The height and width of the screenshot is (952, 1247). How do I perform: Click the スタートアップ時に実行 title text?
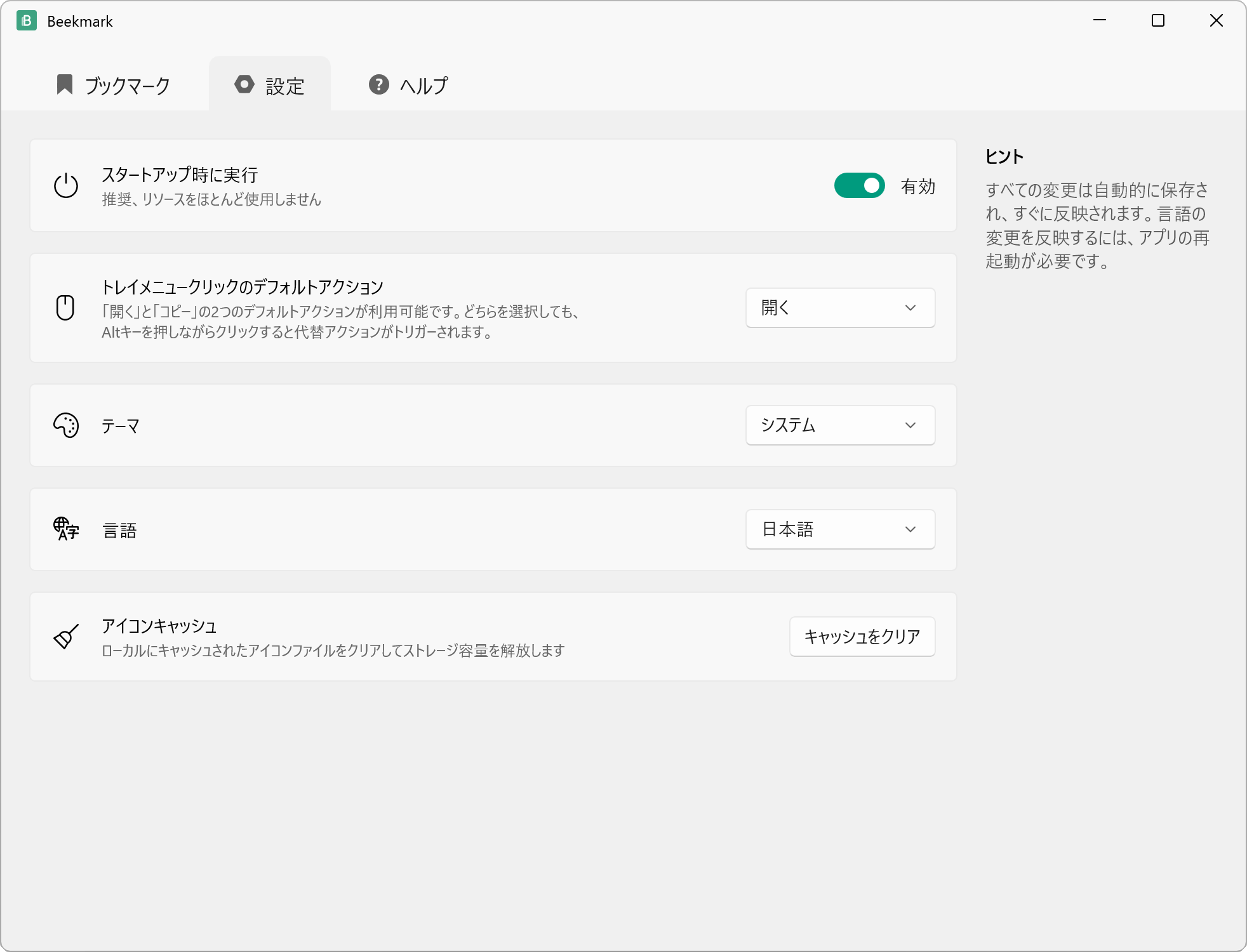[180, 175]
